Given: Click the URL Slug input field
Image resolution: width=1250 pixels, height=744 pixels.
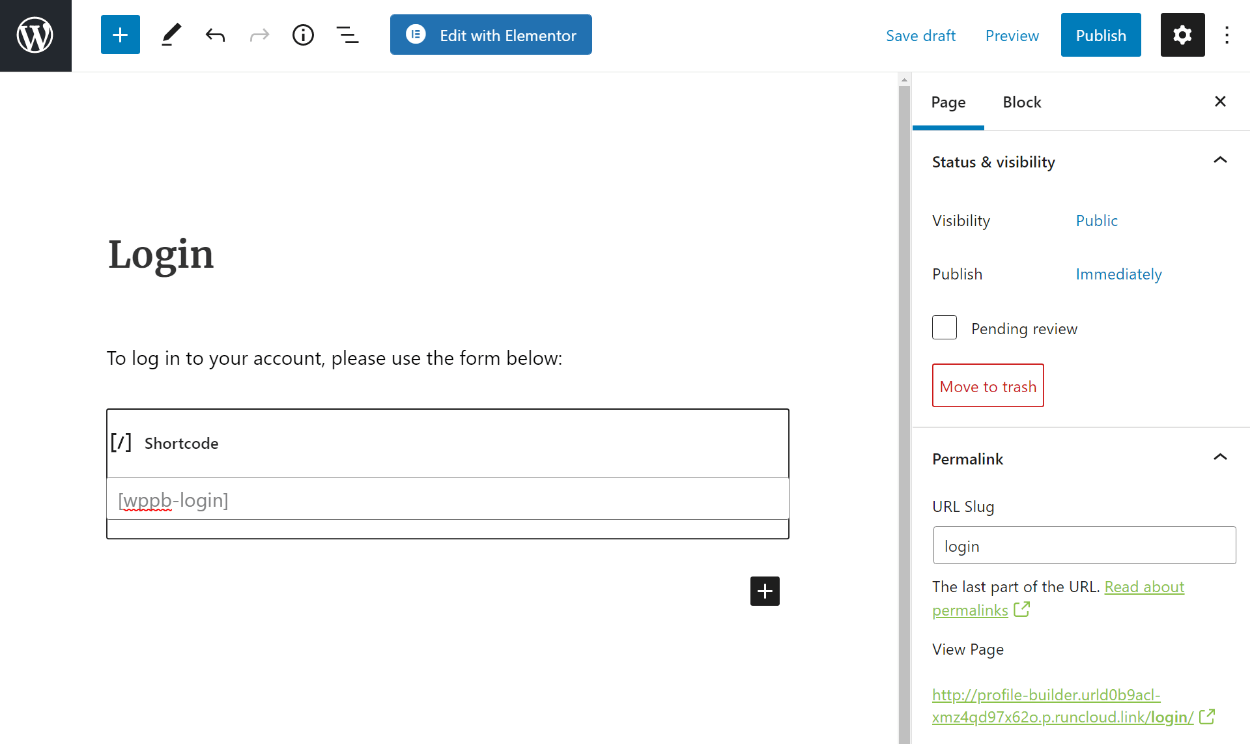Looking at the screenshot, I should pos(1084,546).
